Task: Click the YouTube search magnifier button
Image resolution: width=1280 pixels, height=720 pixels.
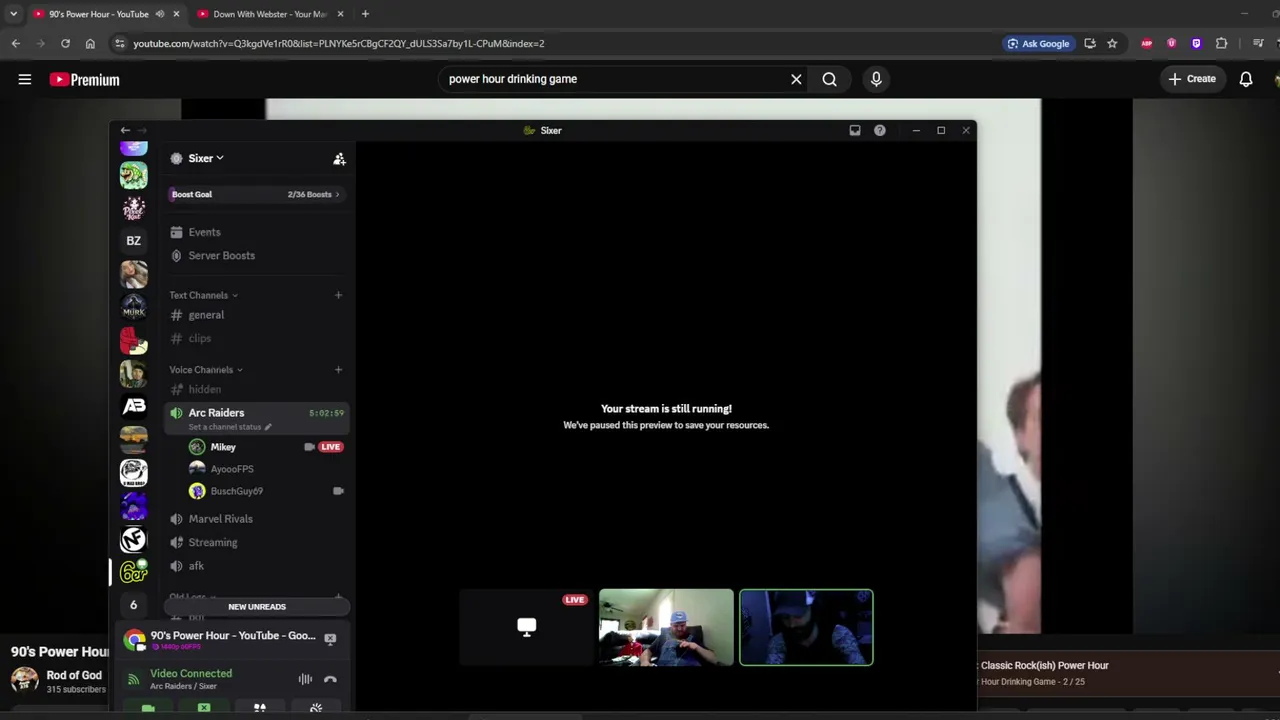Action: click(x=829, y=79)
